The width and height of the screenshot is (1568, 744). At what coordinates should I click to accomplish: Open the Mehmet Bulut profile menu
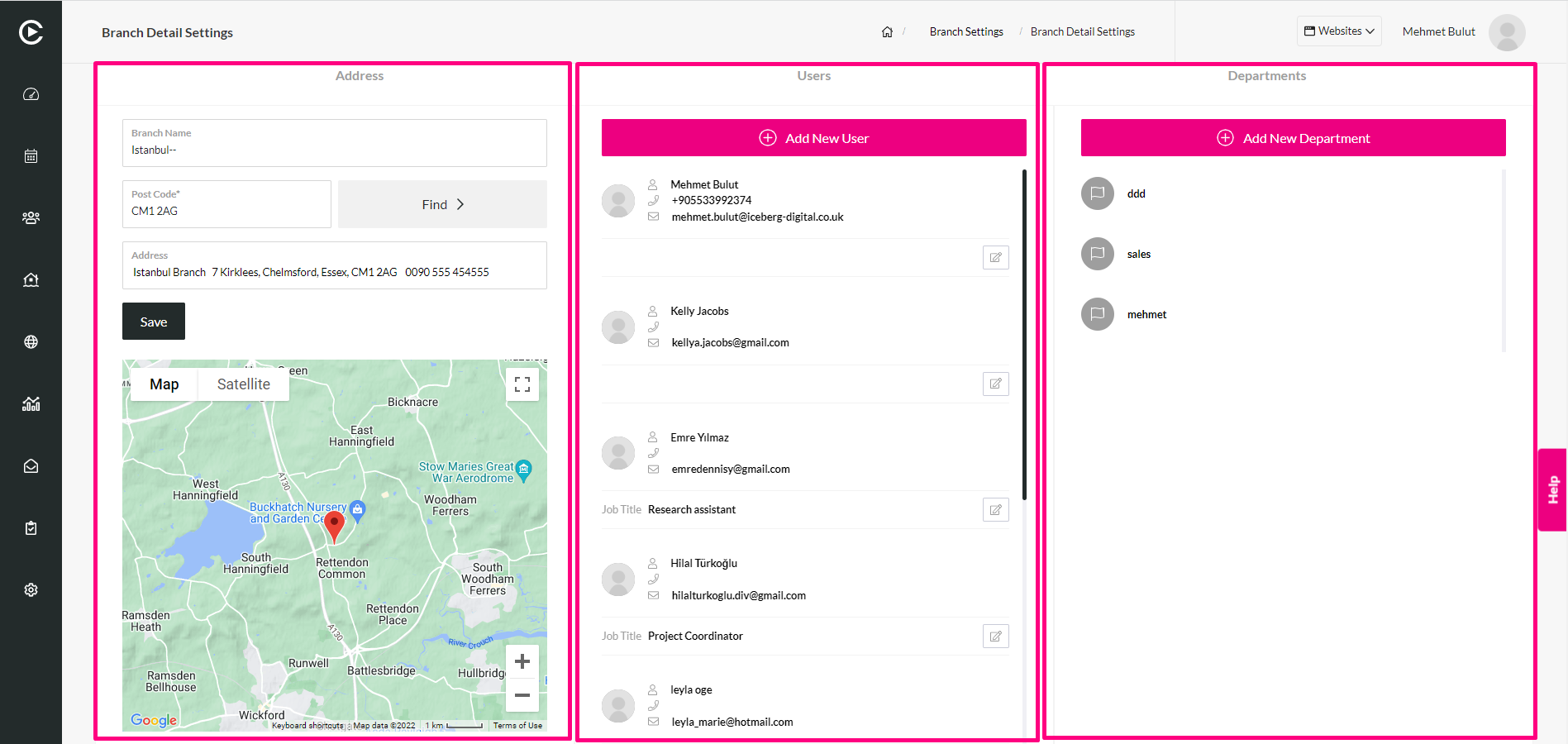(x=1463, y=32)
